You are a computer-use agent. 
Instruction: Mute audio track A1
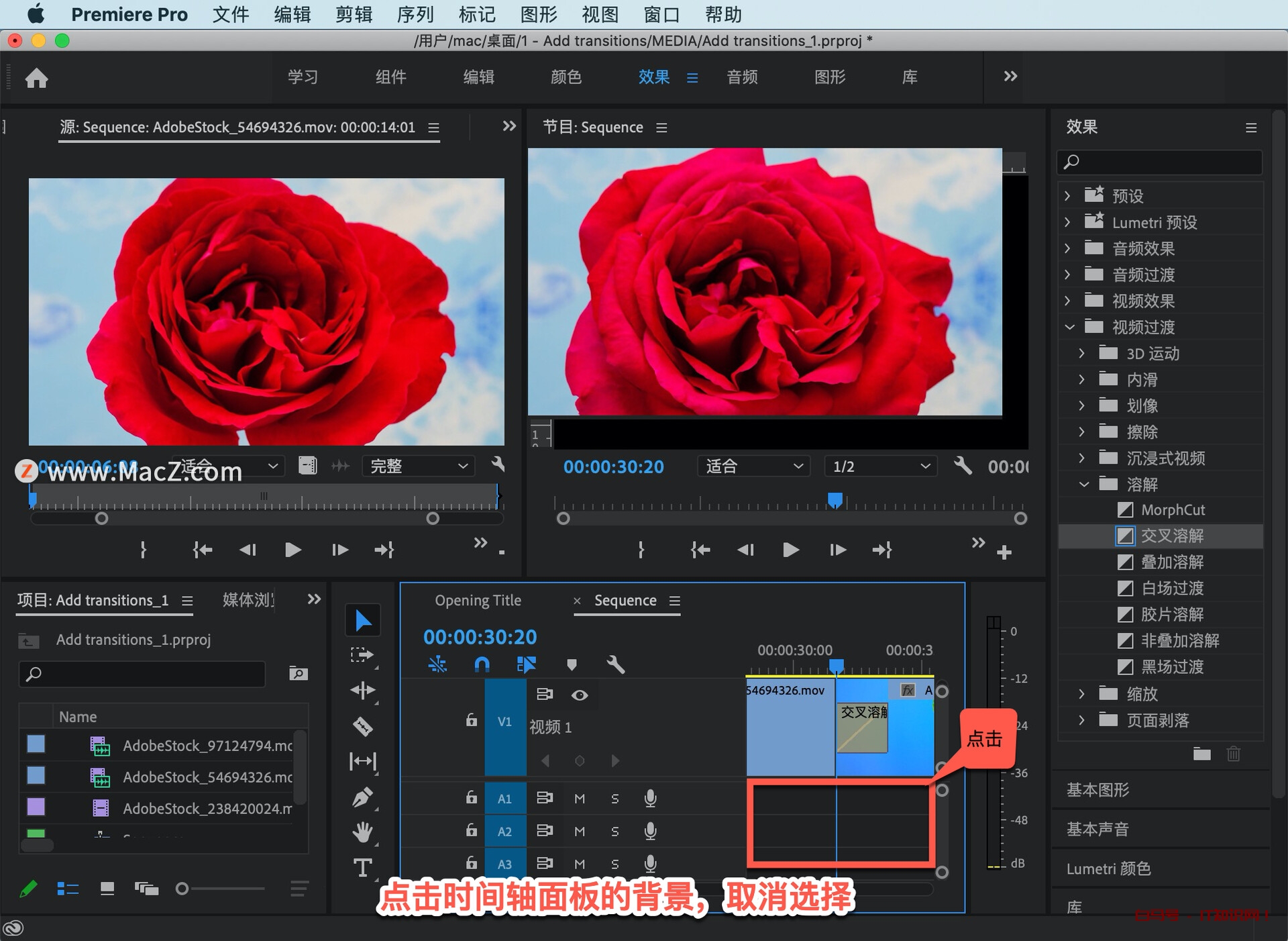580,798
